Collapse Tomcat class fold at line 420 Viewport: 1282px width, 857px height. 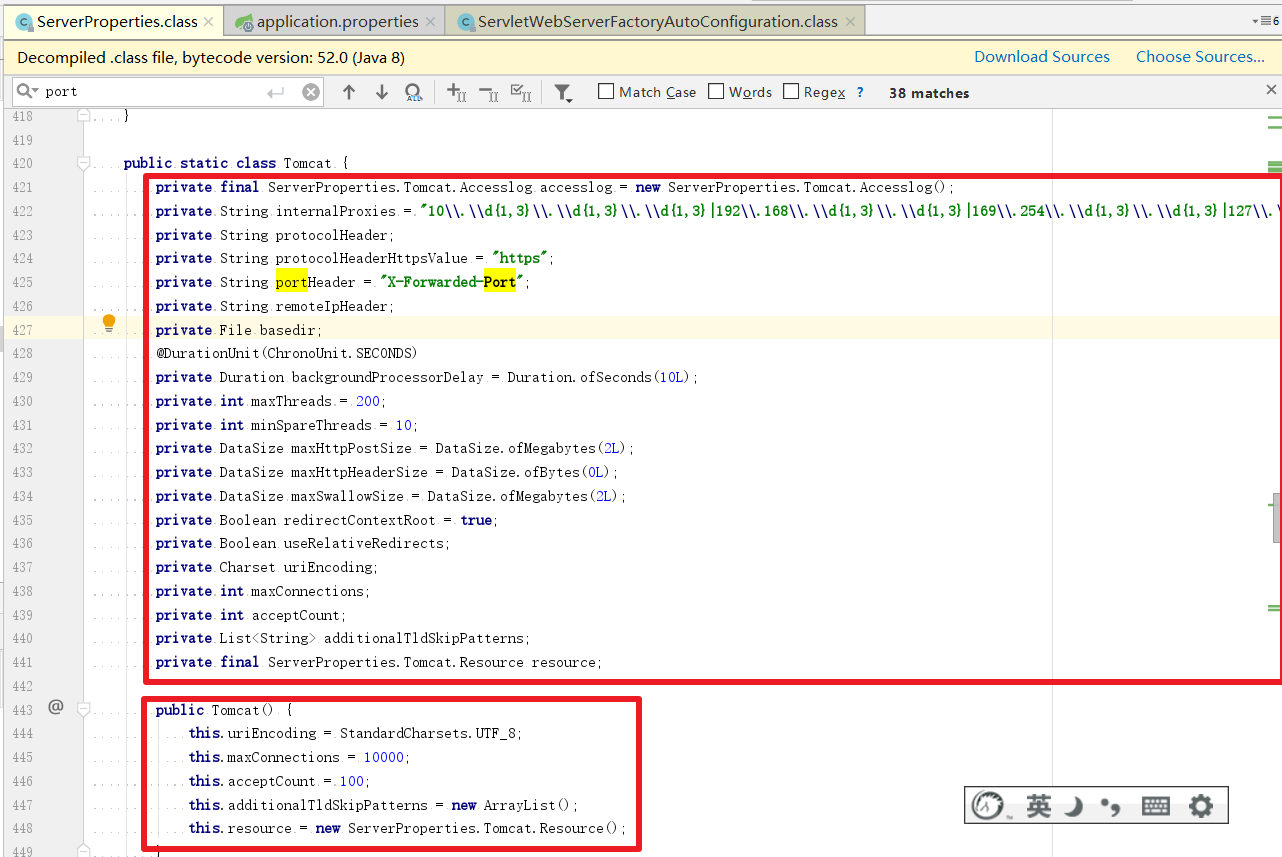85,163
